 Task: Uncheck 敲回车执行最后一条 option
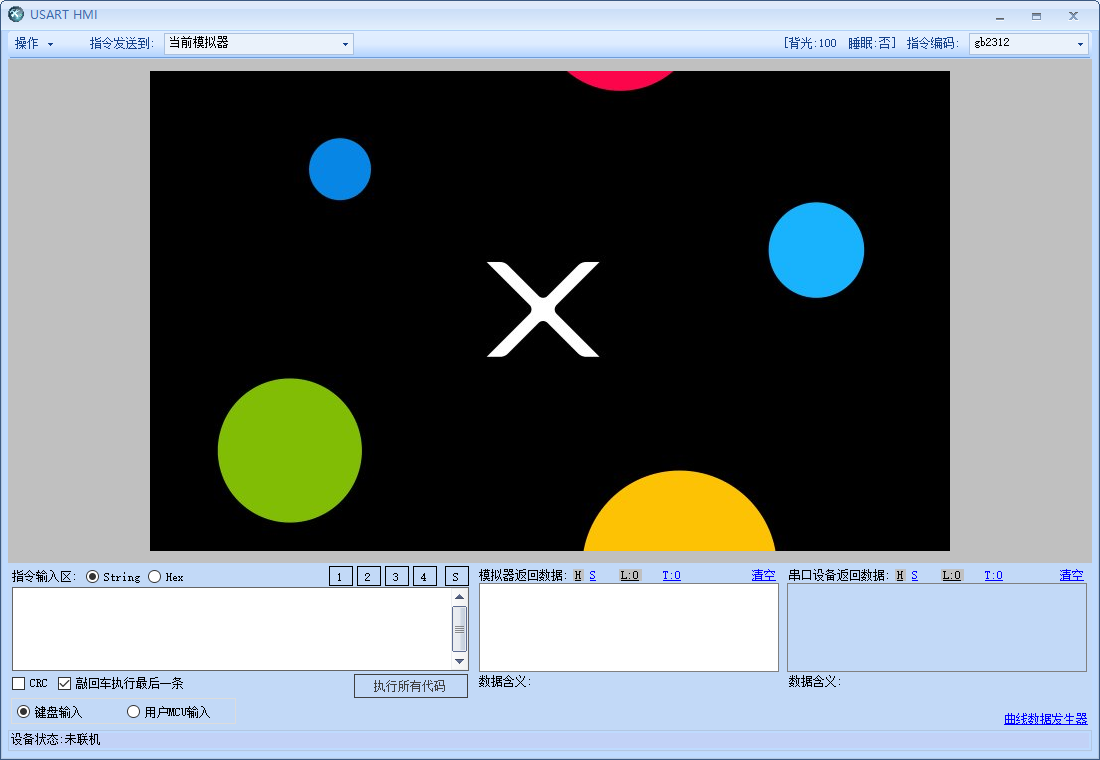65,683
